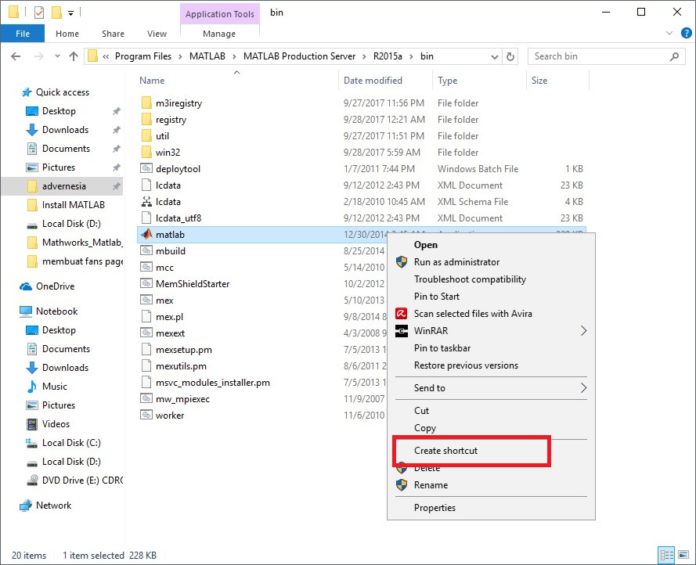This screenshot has height=565, width=696.
Task: Click the DVD Drive (E:) icon
Action: pos(32,480)
